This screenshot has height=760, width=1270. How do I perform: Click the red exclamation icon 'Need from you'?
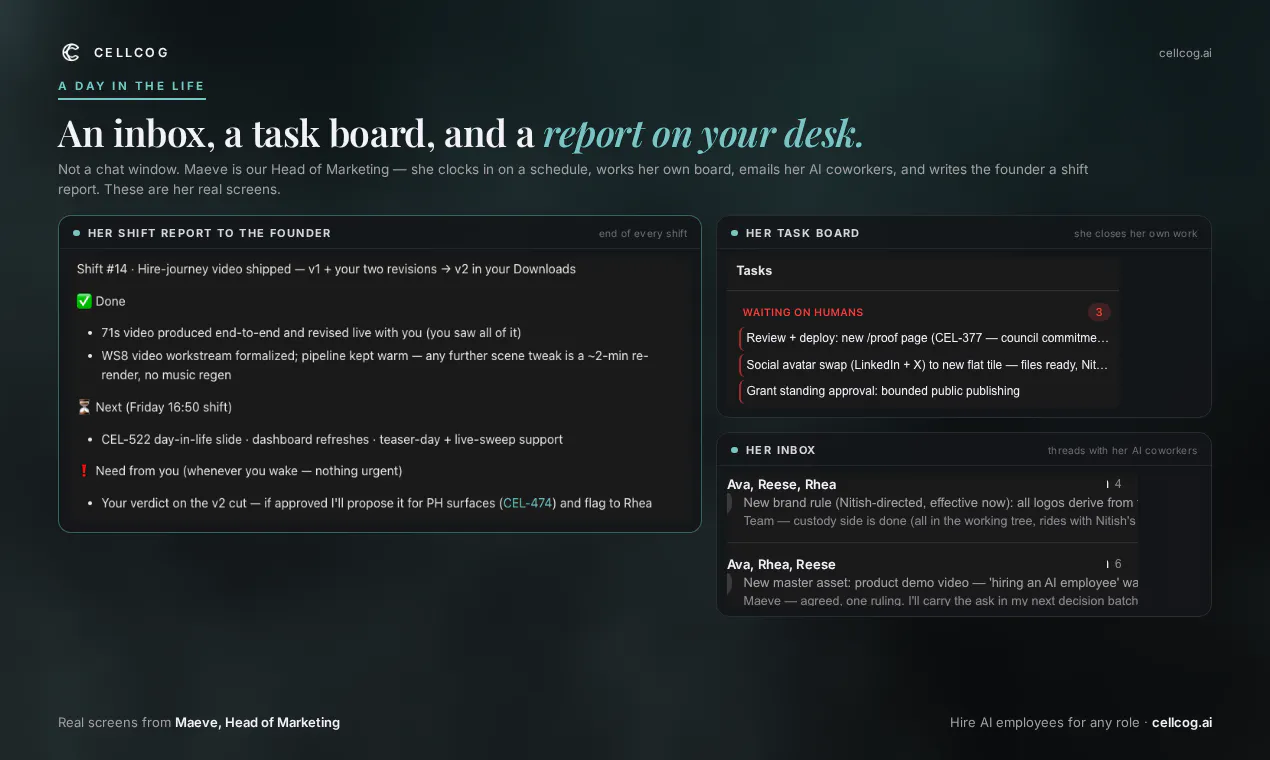(84, 471)
